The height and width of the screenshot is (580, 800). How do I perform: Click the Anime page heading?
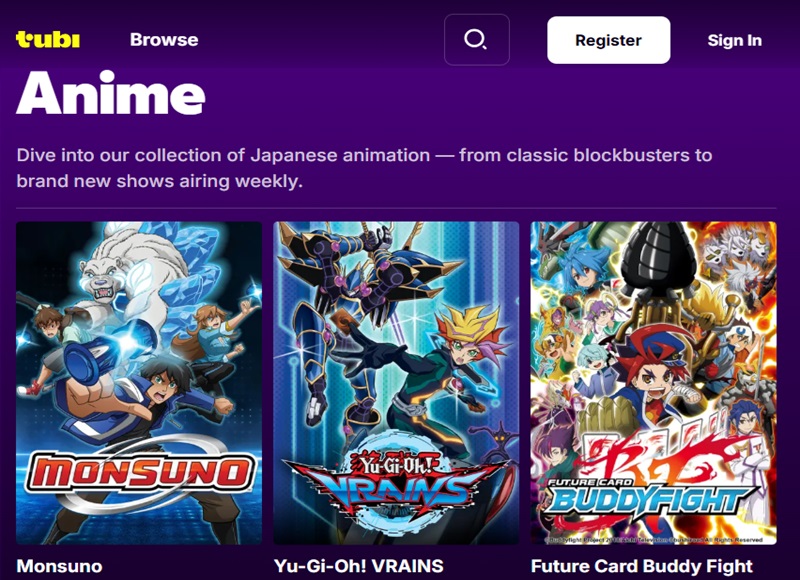pyautogui.click(x=111, y=93)
